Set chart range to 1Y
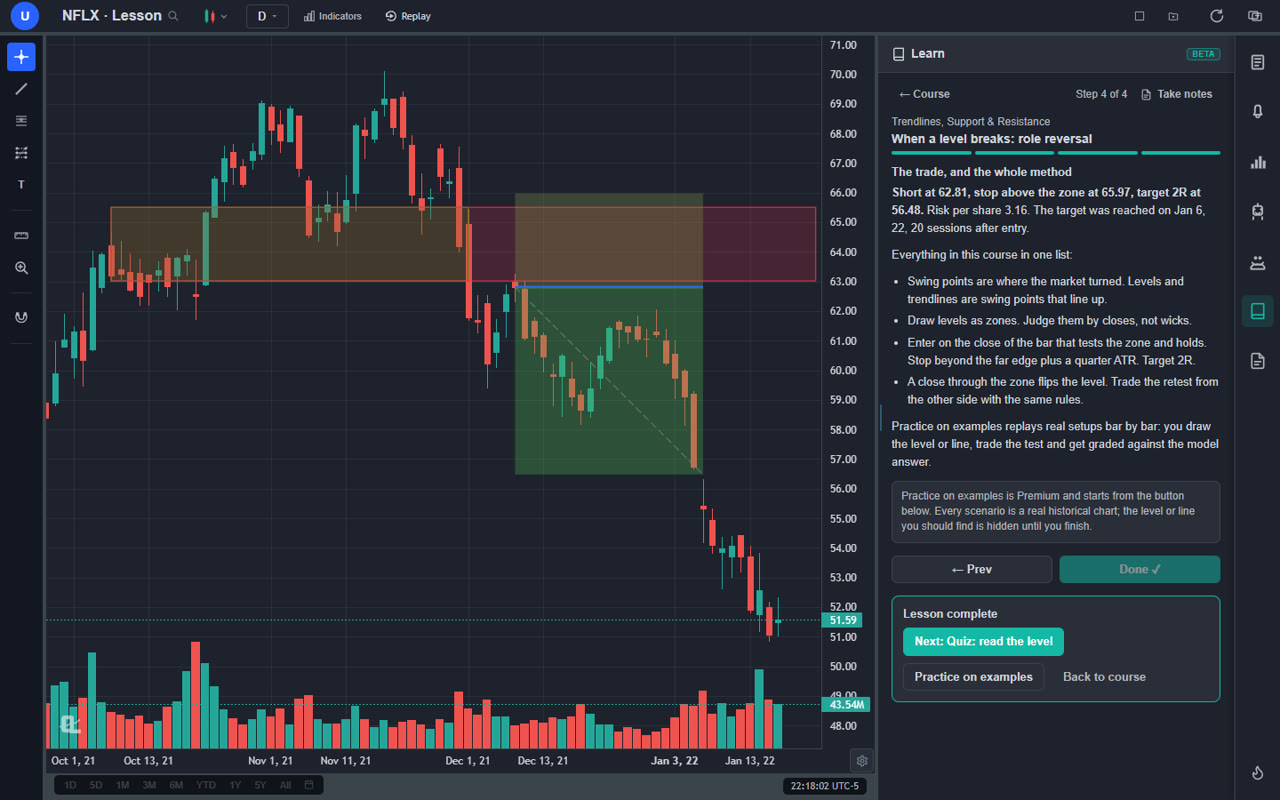The image size is (1280, 800). click(235, 785)
